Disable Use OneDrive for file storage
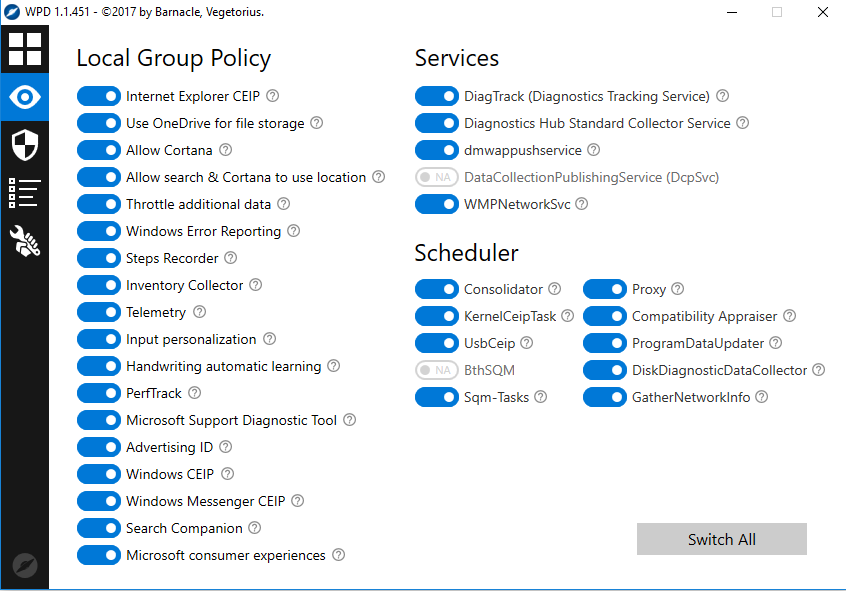The image size is (846, 591). pyautogui.click(x=99, y=123)
